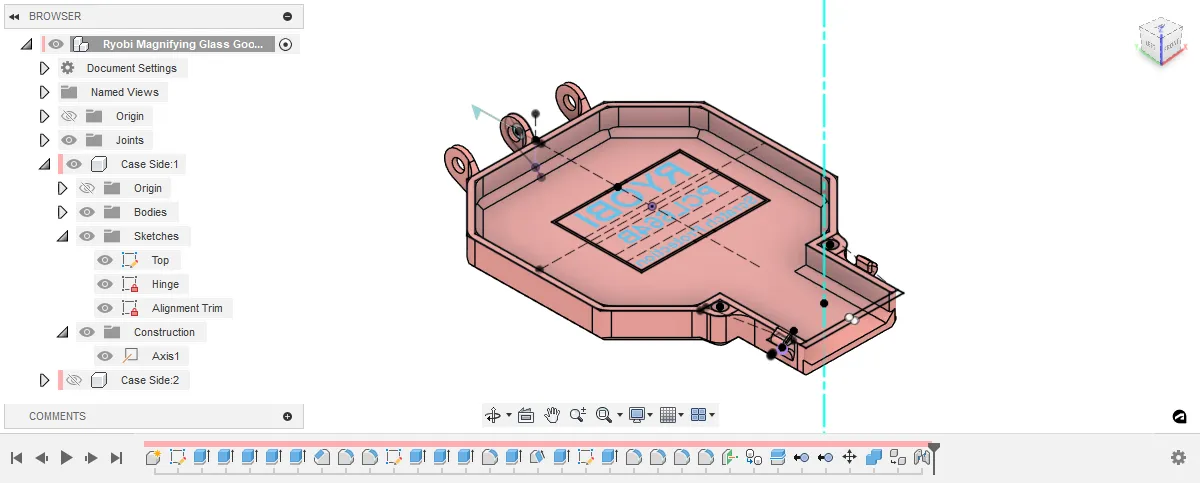The height and width of the screenshot is (483, 1200).
Task: Open the Viewports dropdown arrow
Action: point(712,415)
